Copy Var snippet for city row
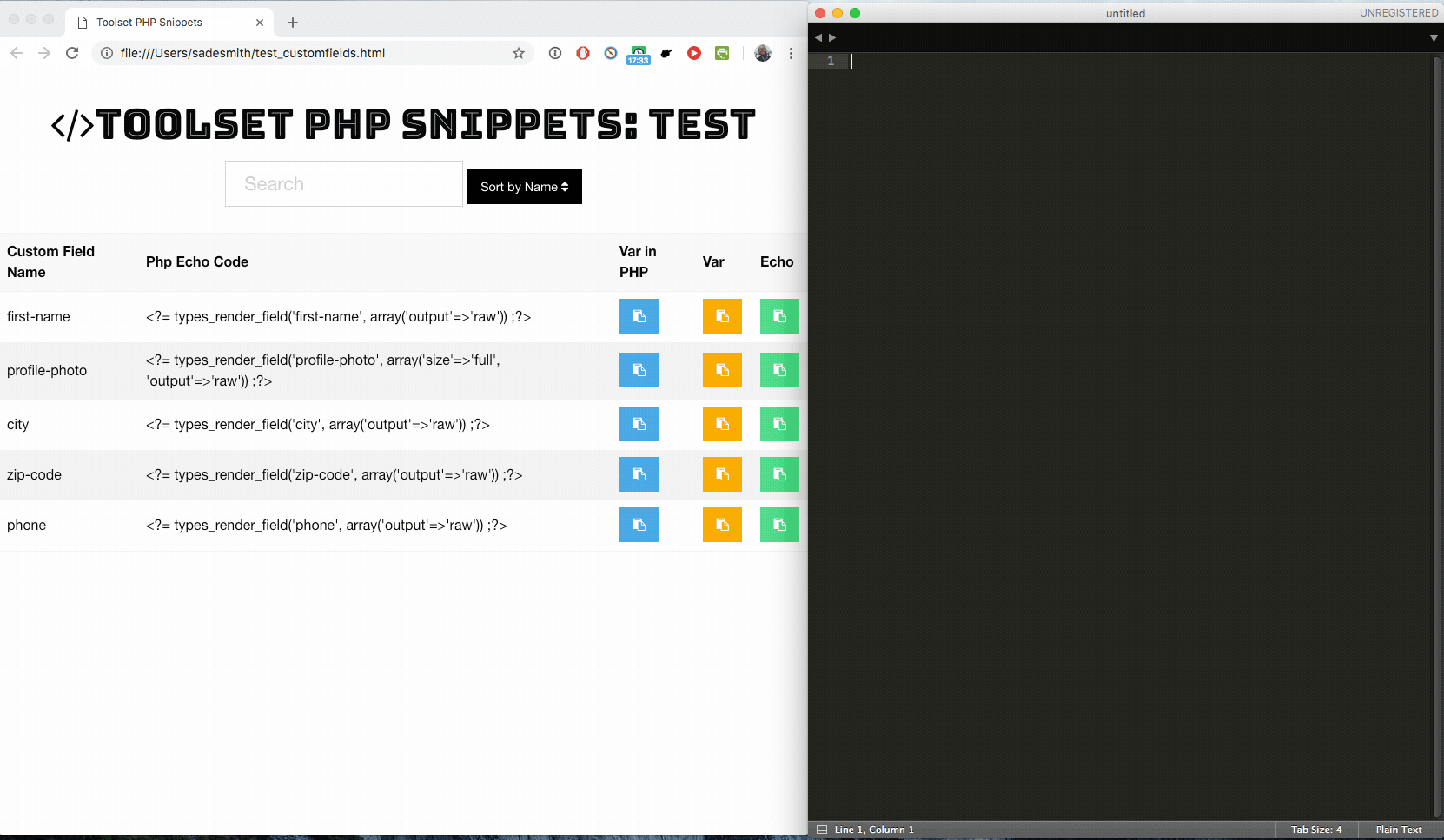The height and width of the screenshot is (840, 1444). (722, 424)
